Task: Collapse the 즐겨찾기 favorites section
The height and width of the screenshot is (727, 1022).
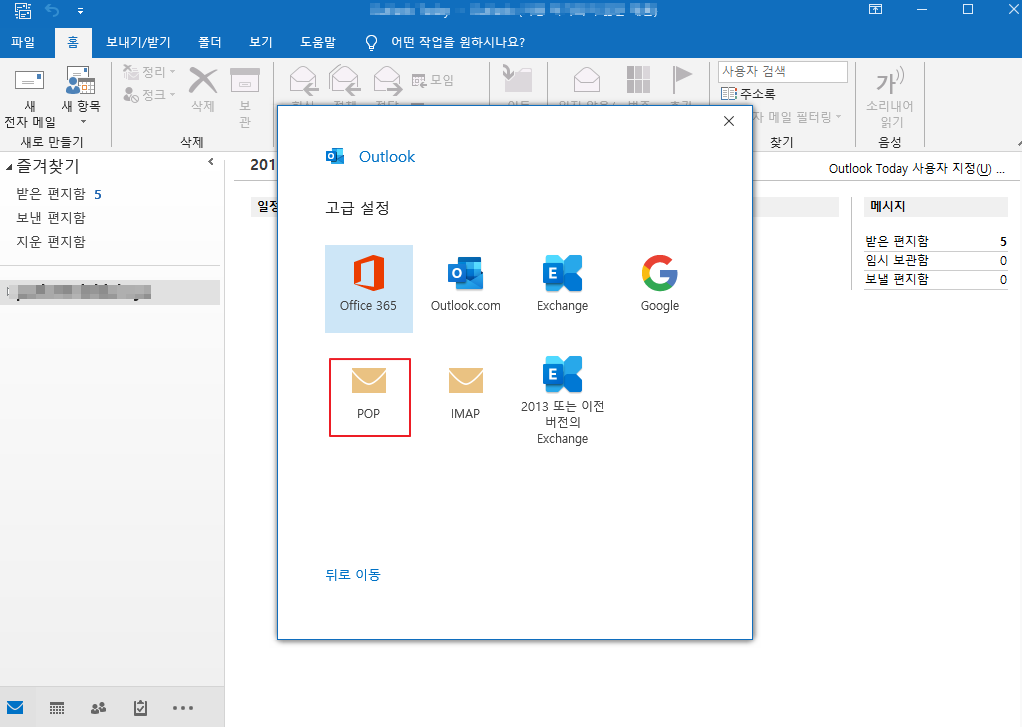Action: (9, 168)
